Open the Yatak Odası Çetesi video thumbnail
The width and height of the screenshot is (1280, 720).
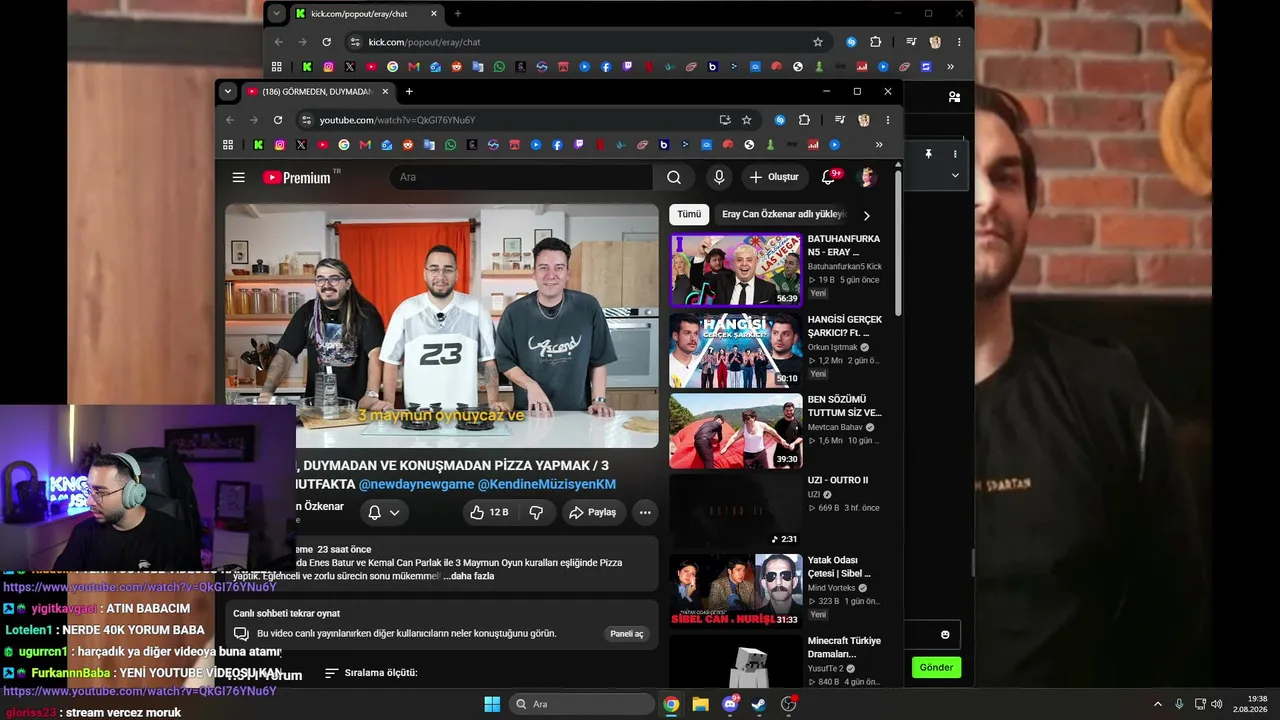(x=736, y=591)
